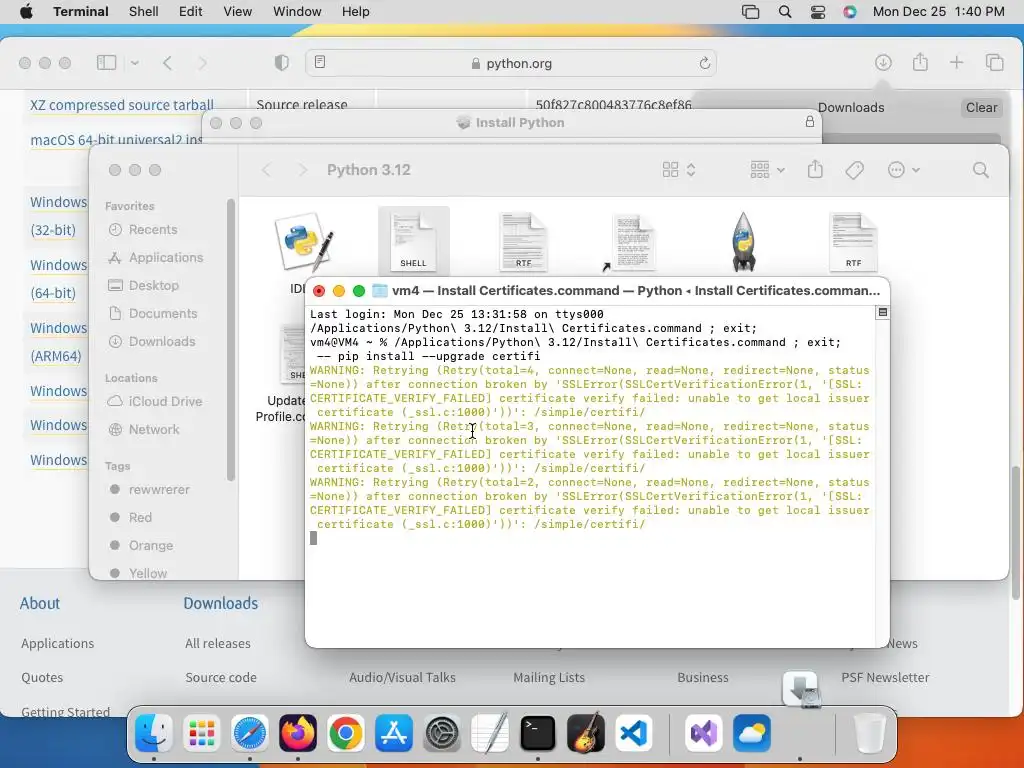The width and height of the screenshot is (1024, 768).
Task: Open XZ compressed source tarball link
Action: [122, 105]
